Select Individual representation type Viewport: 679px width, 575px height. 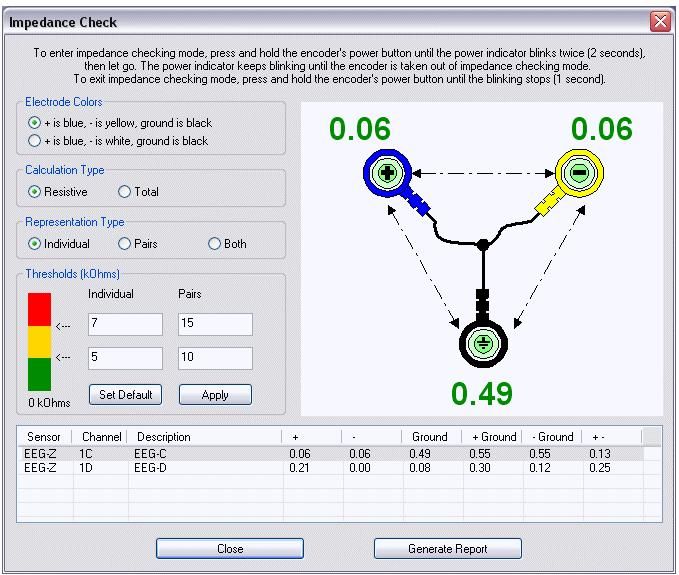35,244
